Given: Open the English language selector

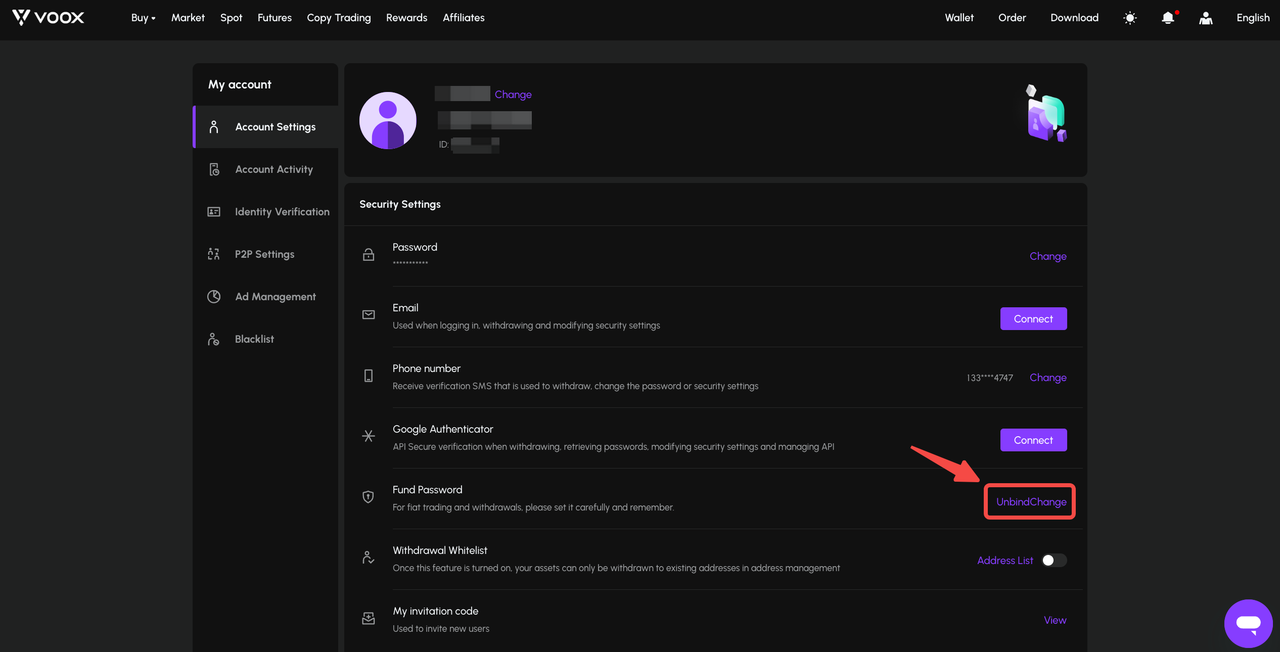Looking at the screenshot, I should click(x=1253, y=18).
